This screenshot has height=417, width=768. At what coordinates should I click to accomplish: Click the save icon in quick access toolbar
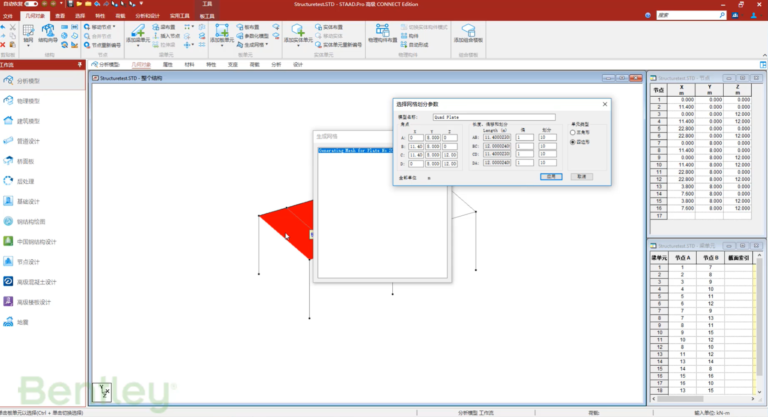(71, 4)
